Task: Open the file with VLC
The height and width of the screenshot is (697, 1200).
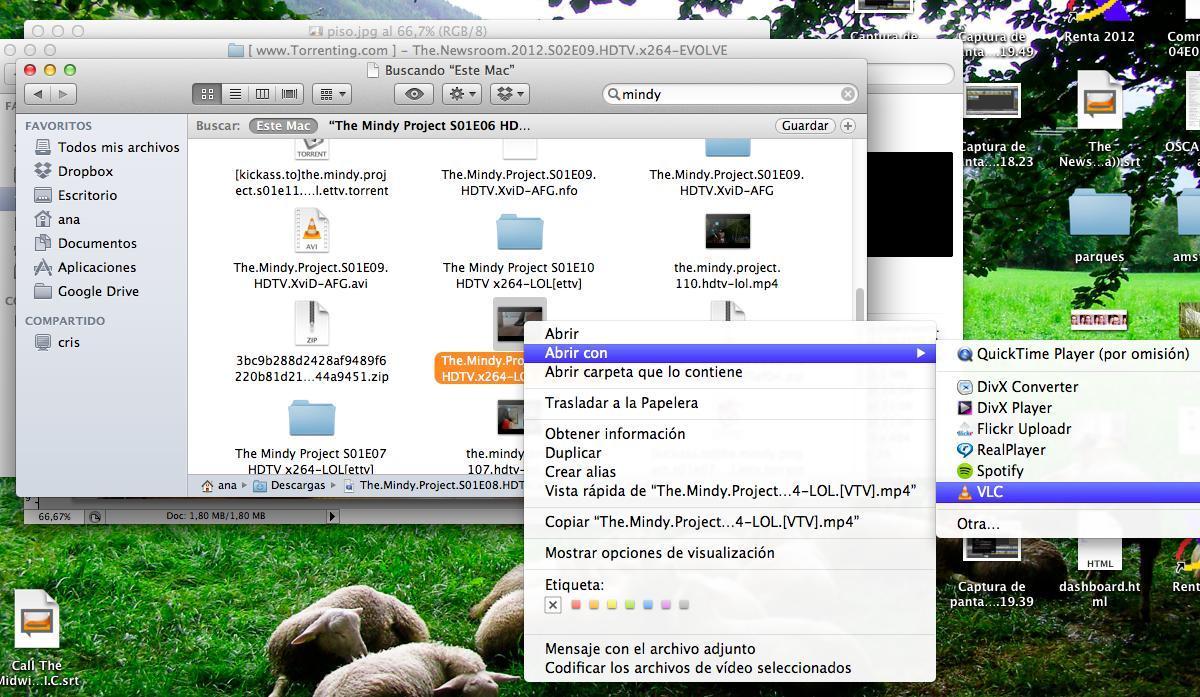Action: coord(989,492)
